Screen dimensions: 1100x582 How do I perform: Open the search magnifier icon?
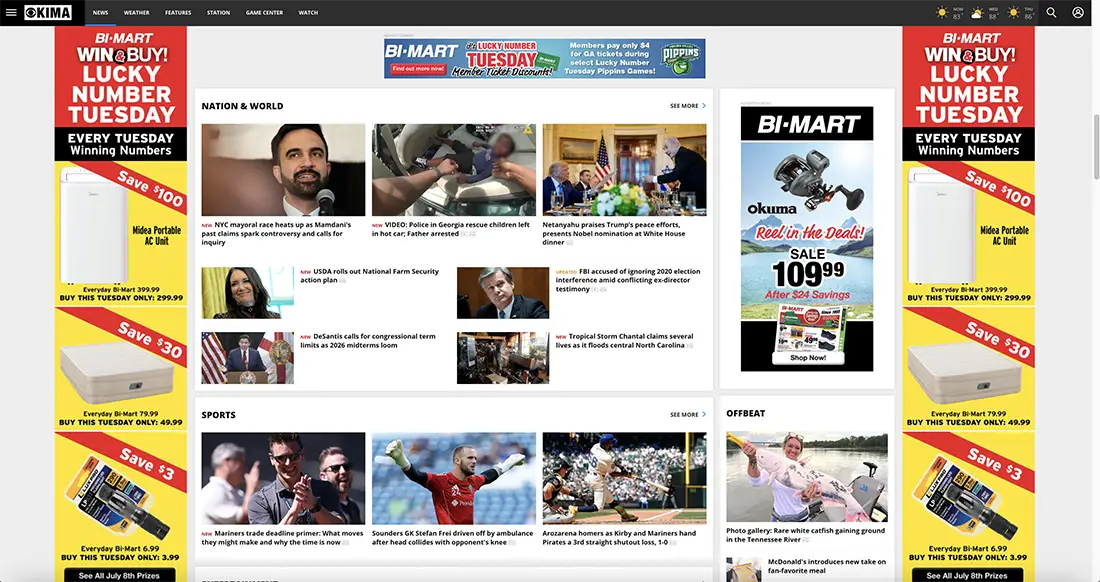(x=1051, y=13)
